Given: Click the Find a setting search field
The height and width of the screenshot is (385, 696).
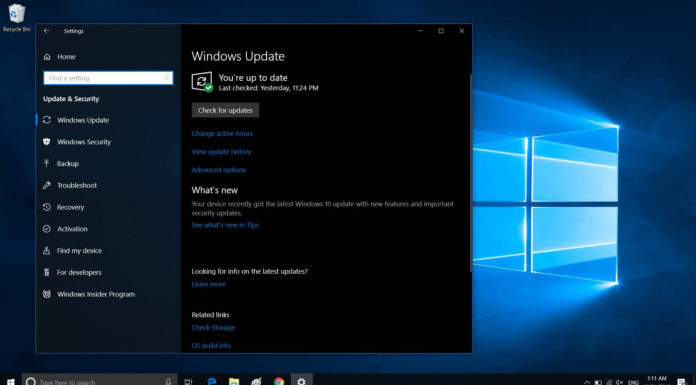Looking at the screenshot, I should [x=108, y=78].
